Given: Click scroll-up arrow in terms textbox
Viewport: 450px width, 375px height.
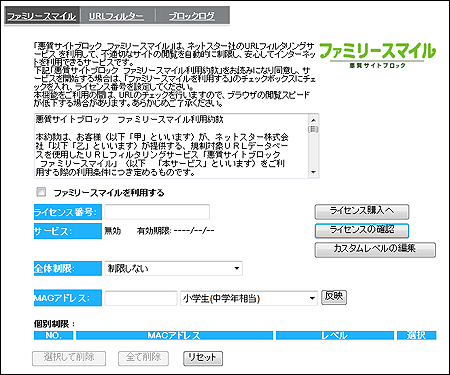Looking at the screenshot, I should coord(313,120).
